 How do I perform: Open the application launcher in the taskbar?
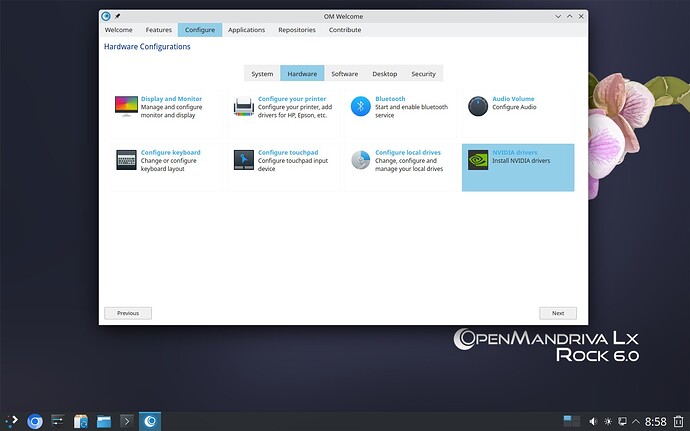[x=11, y=421]
